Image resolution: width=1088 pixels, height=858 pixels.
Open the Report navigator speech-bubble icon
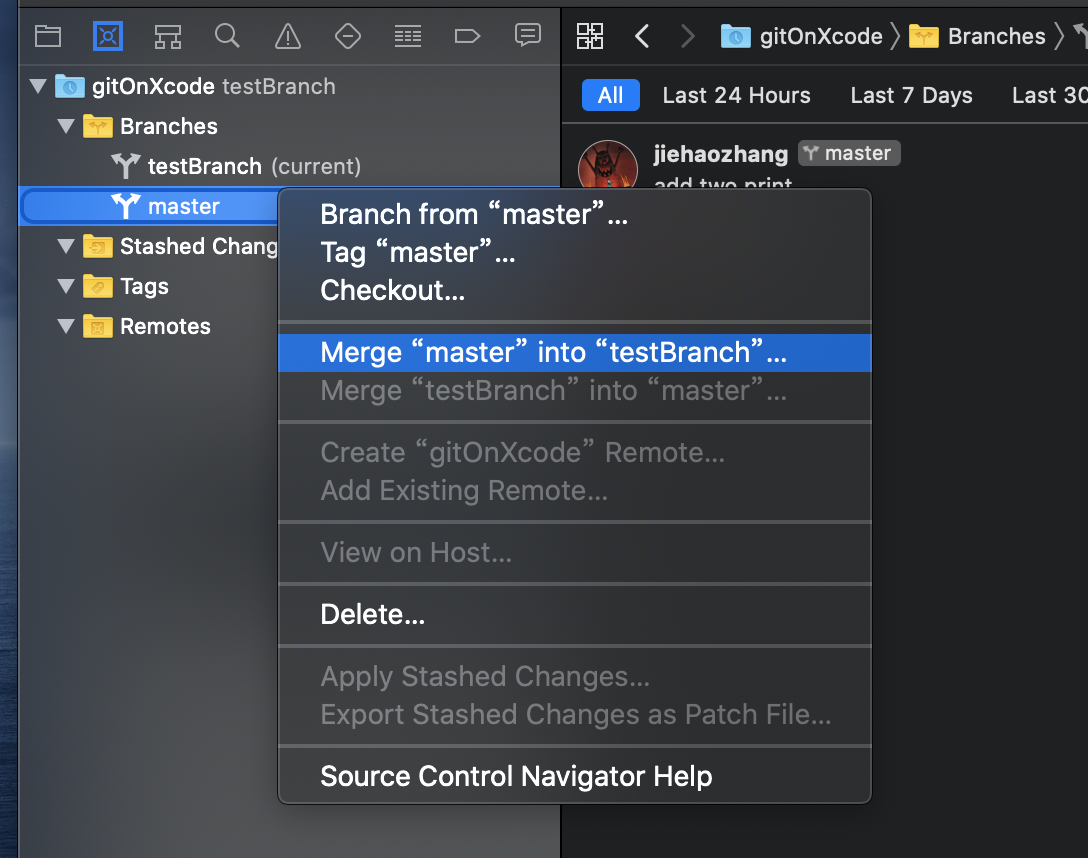click(x=527, y=35)
